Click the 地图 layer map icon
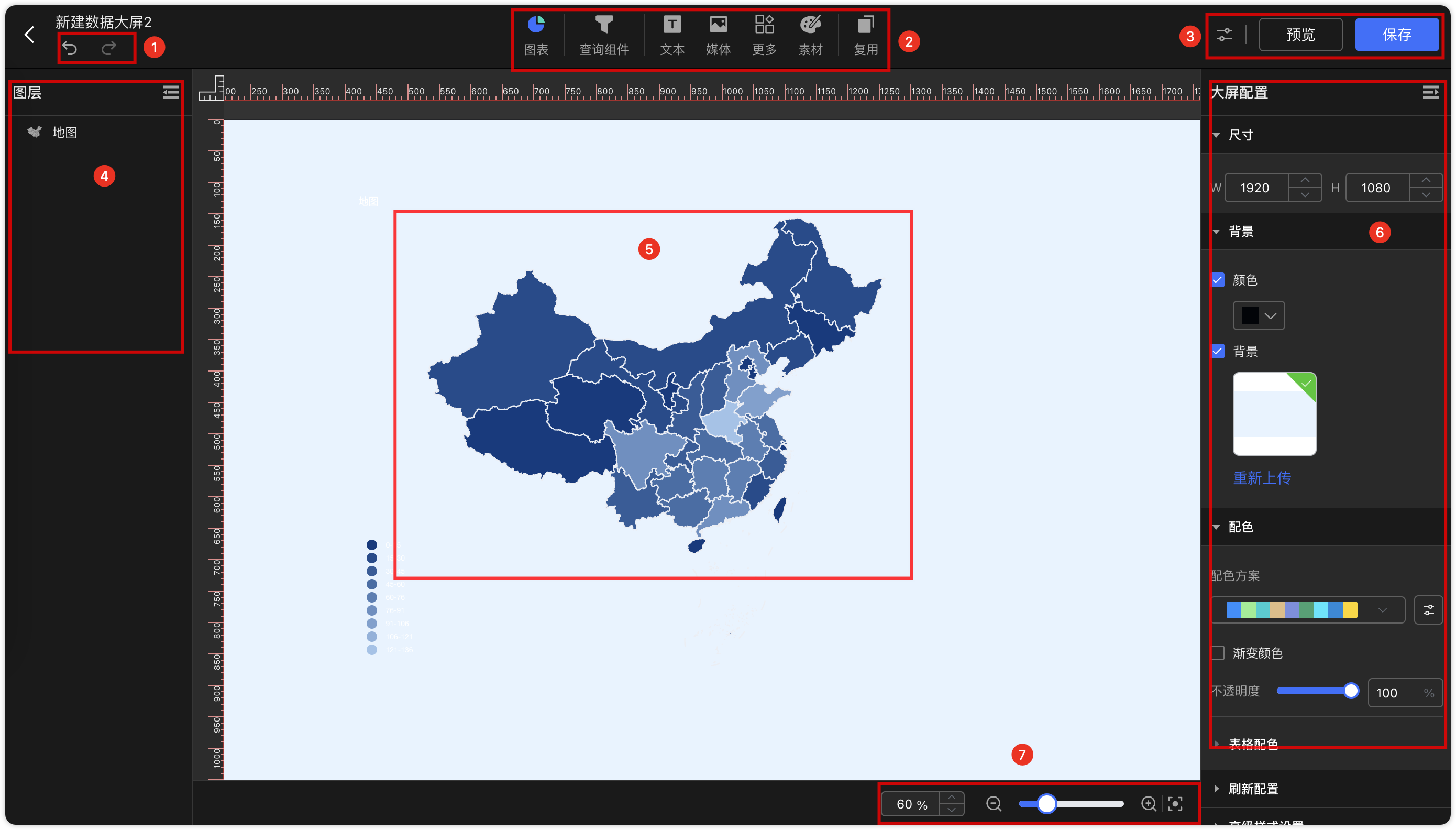 point(34,132)
